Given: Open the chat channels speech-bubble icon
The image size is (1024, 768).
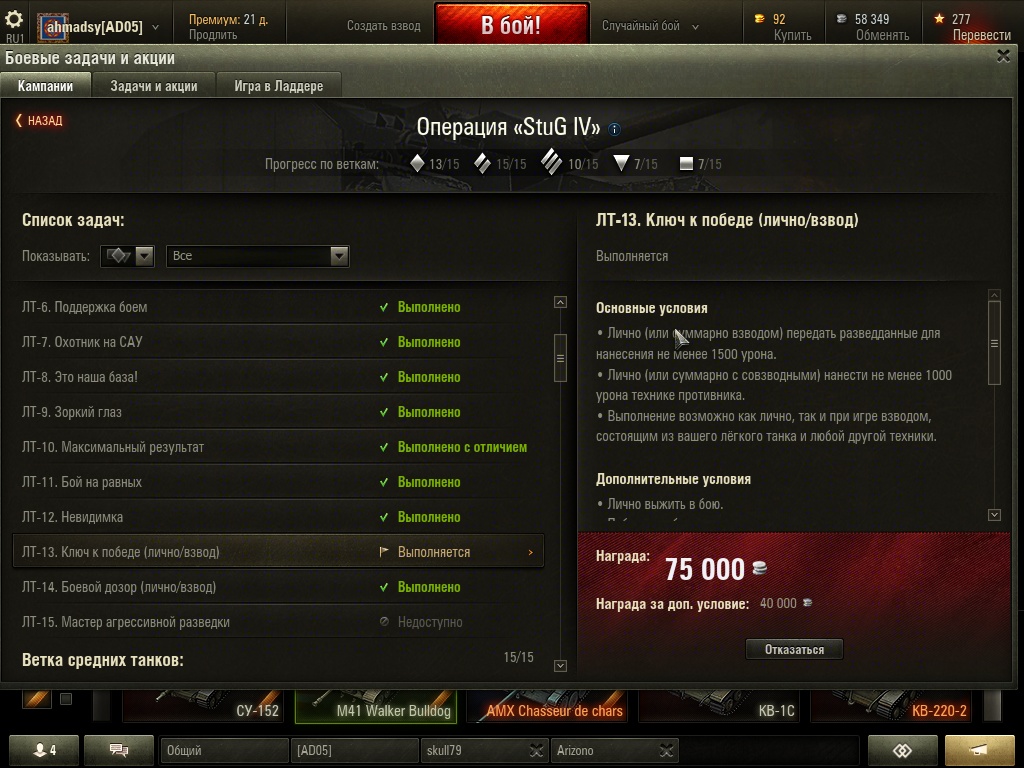Looking at the screenshot, I should click(x=119, y=750).
